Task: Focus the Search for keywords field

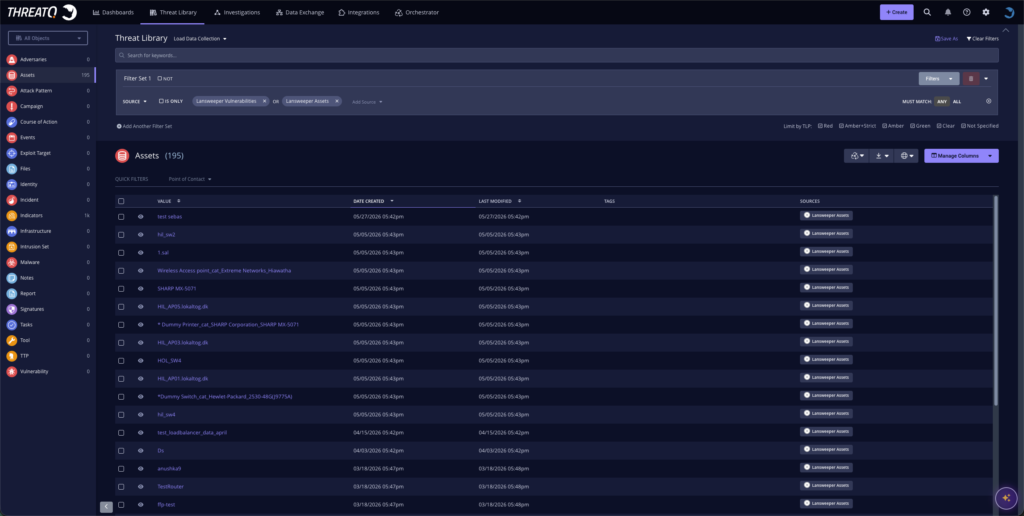Action: (556, 56)
